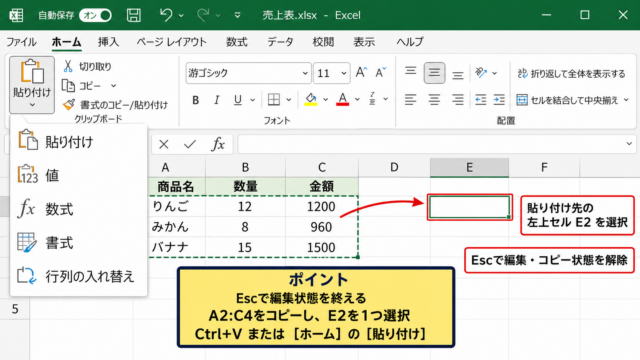
Task: Apply yellow fill color bucket
Action: pos(311,100)
